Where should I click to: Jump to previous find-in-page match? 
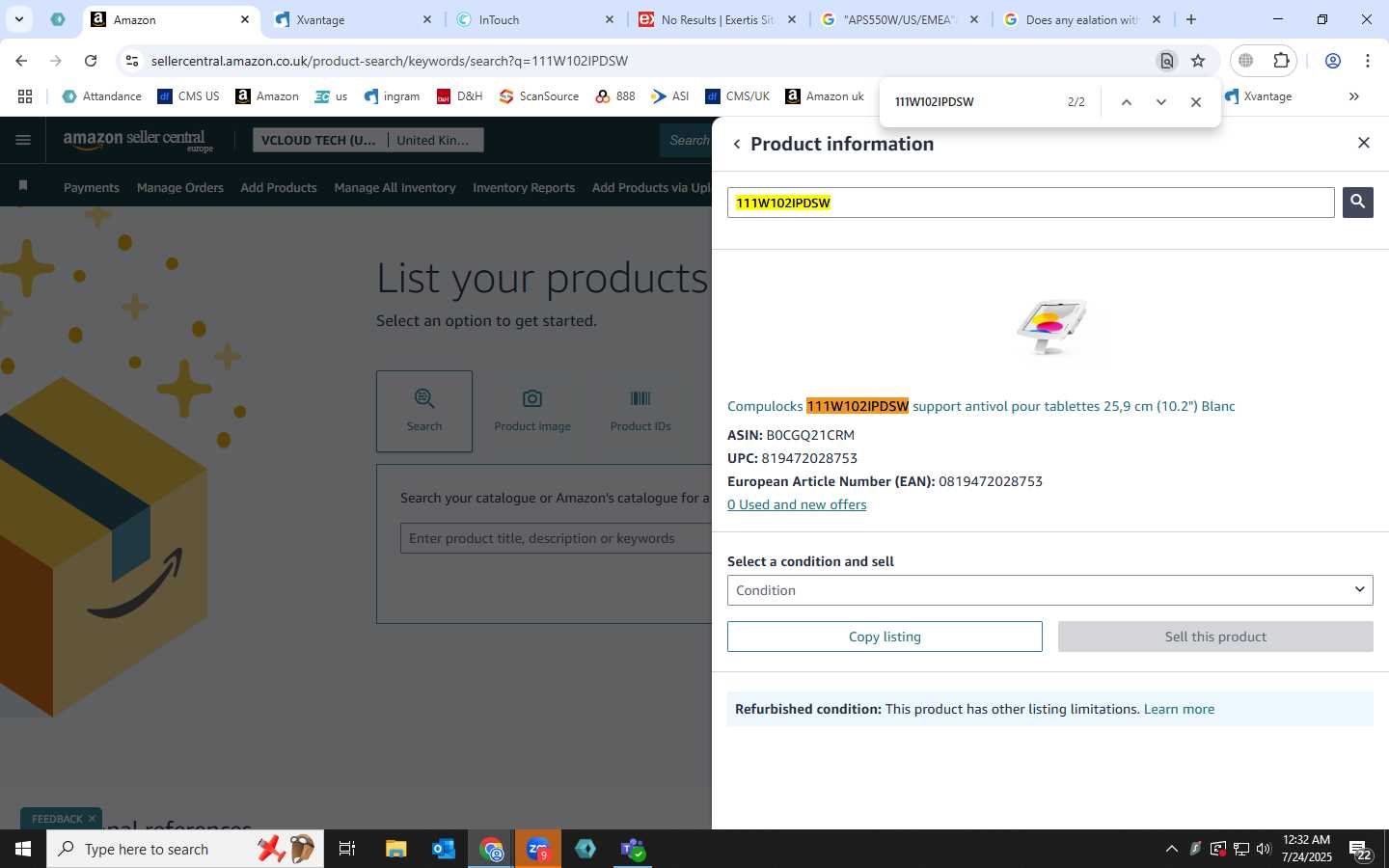[x=1126, y=102]
